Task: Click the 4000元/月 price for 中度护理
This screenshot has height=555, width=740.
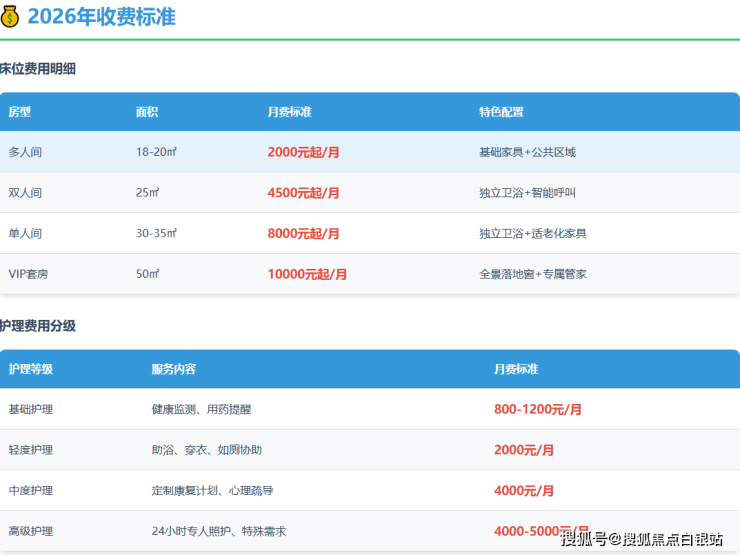Action: [523, 491]
